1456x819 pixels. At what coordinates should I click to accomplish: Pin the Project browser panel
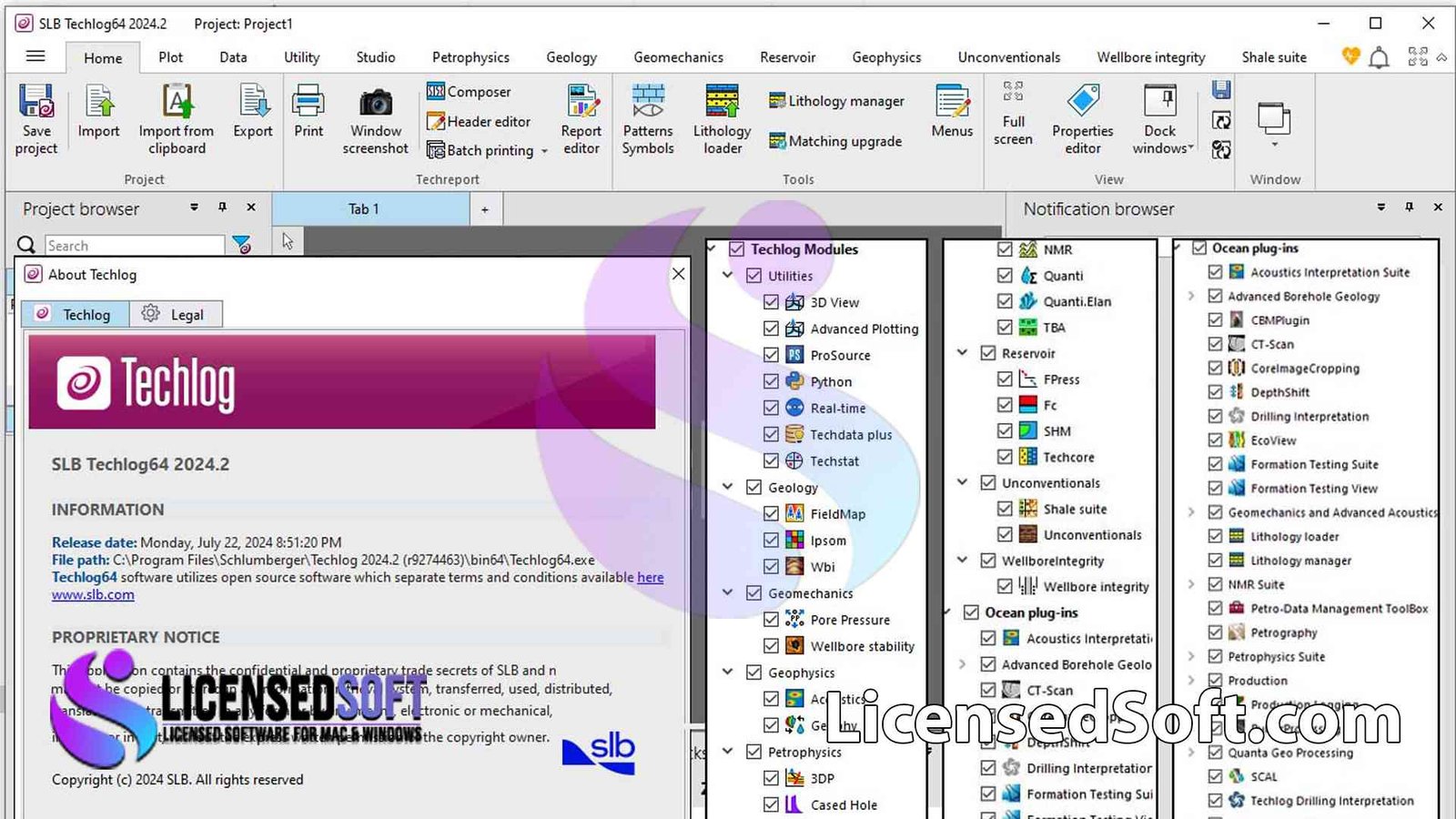click(222, 207)
